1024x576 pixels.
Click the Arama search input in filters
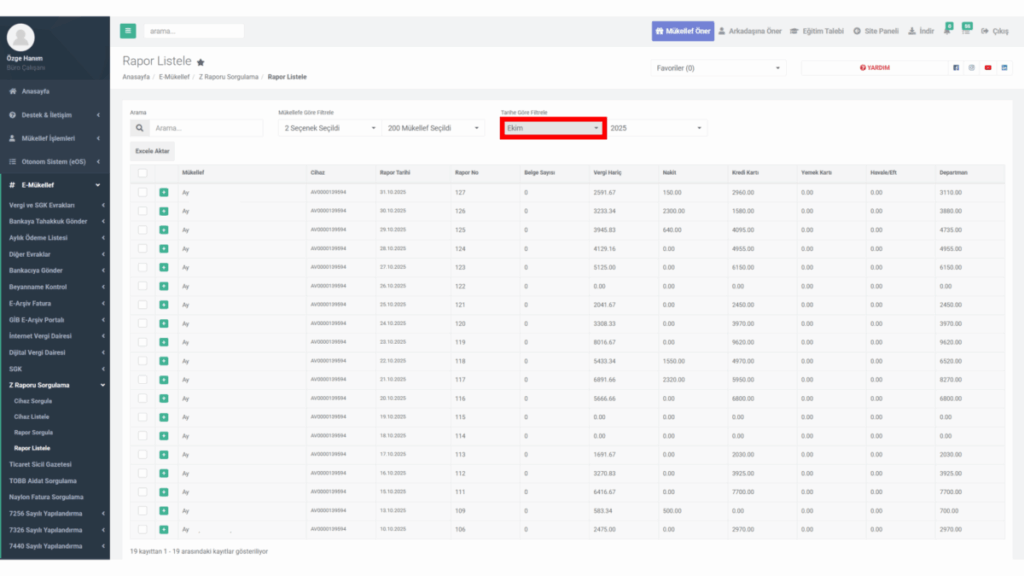pos(206,128)
